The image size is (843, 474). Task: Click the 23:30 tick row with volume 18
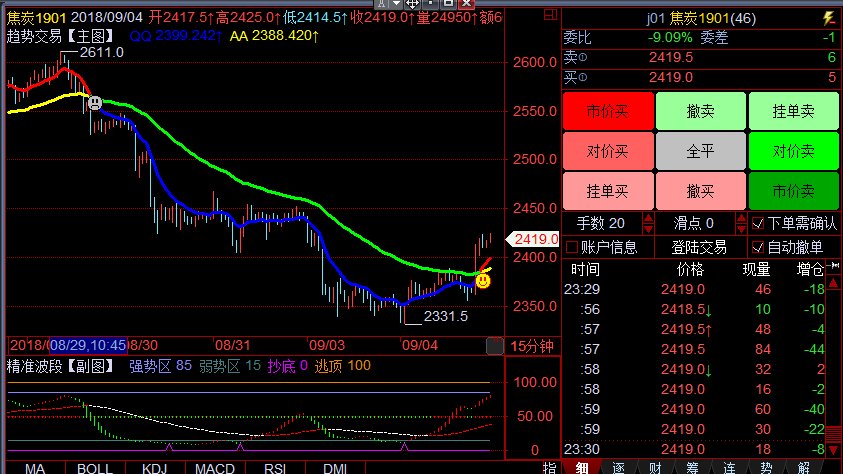[x=694, y=449]
